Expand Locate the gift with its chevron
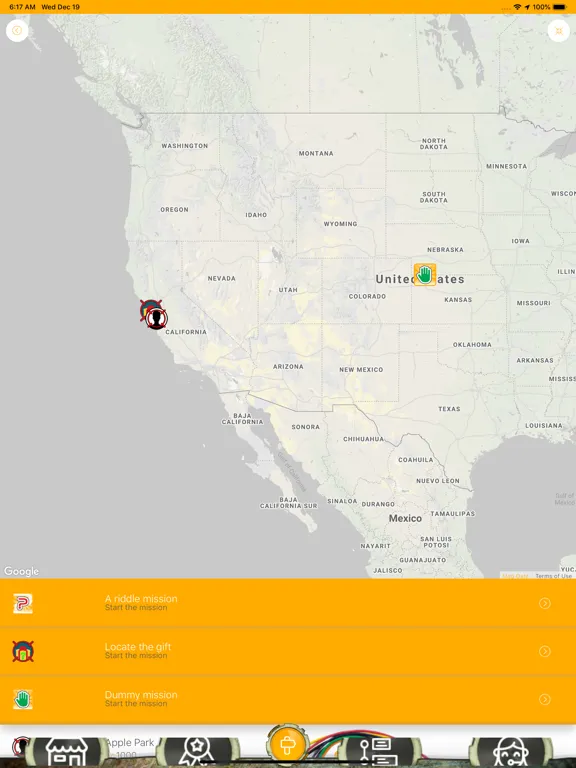Screen dimensions: 576x768 545,651
